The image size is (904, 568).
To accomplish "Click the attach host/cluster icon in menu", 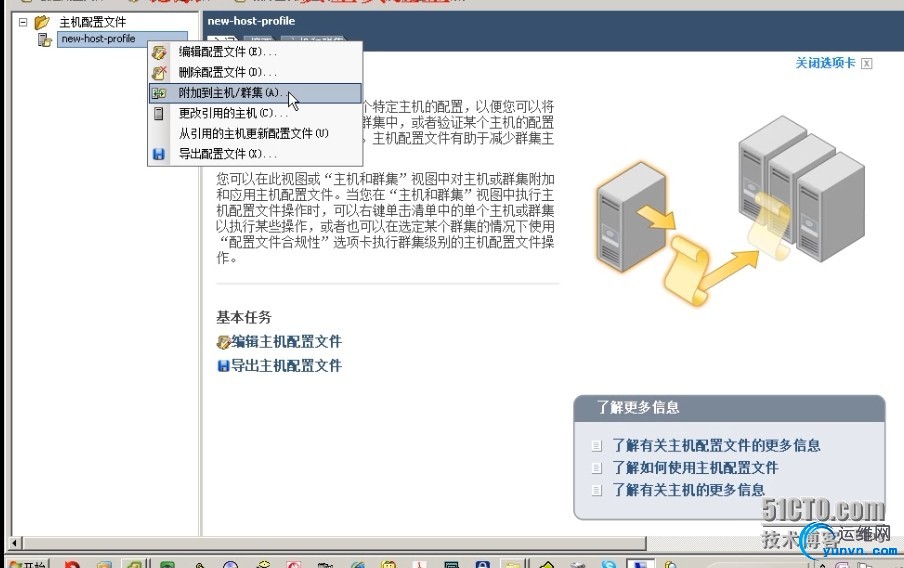I will click(x=159, y=93).
